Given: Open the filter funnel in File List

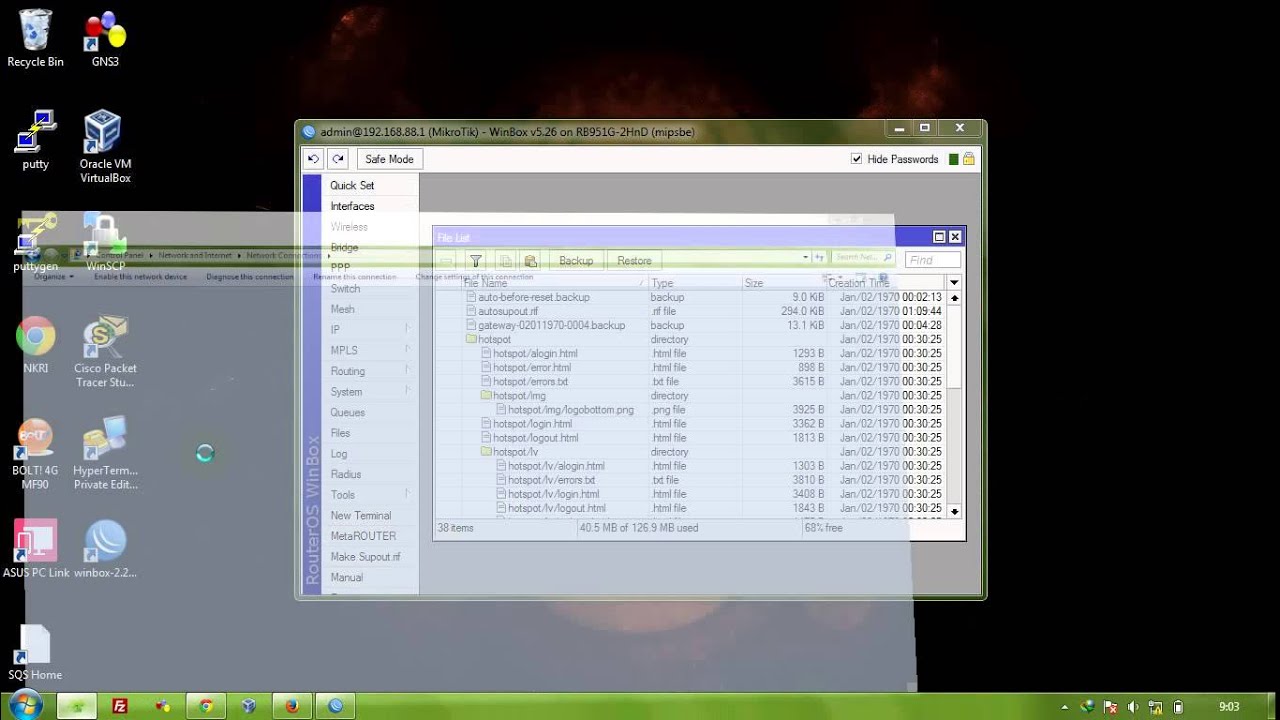Looking at the screenshot, I should 476,260.
